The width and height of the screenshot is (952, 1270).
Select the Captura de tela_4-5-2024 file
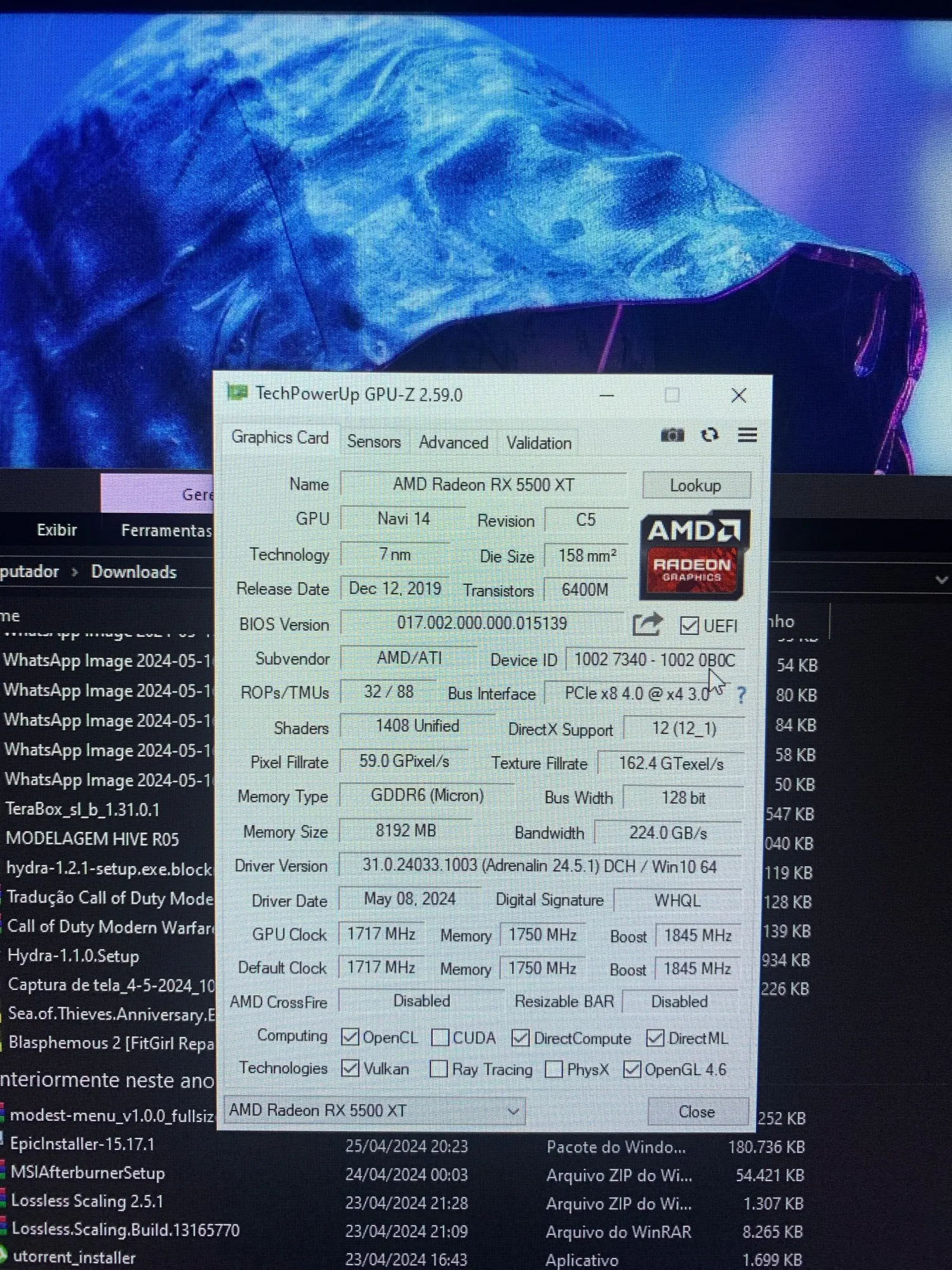pos(110,985)
